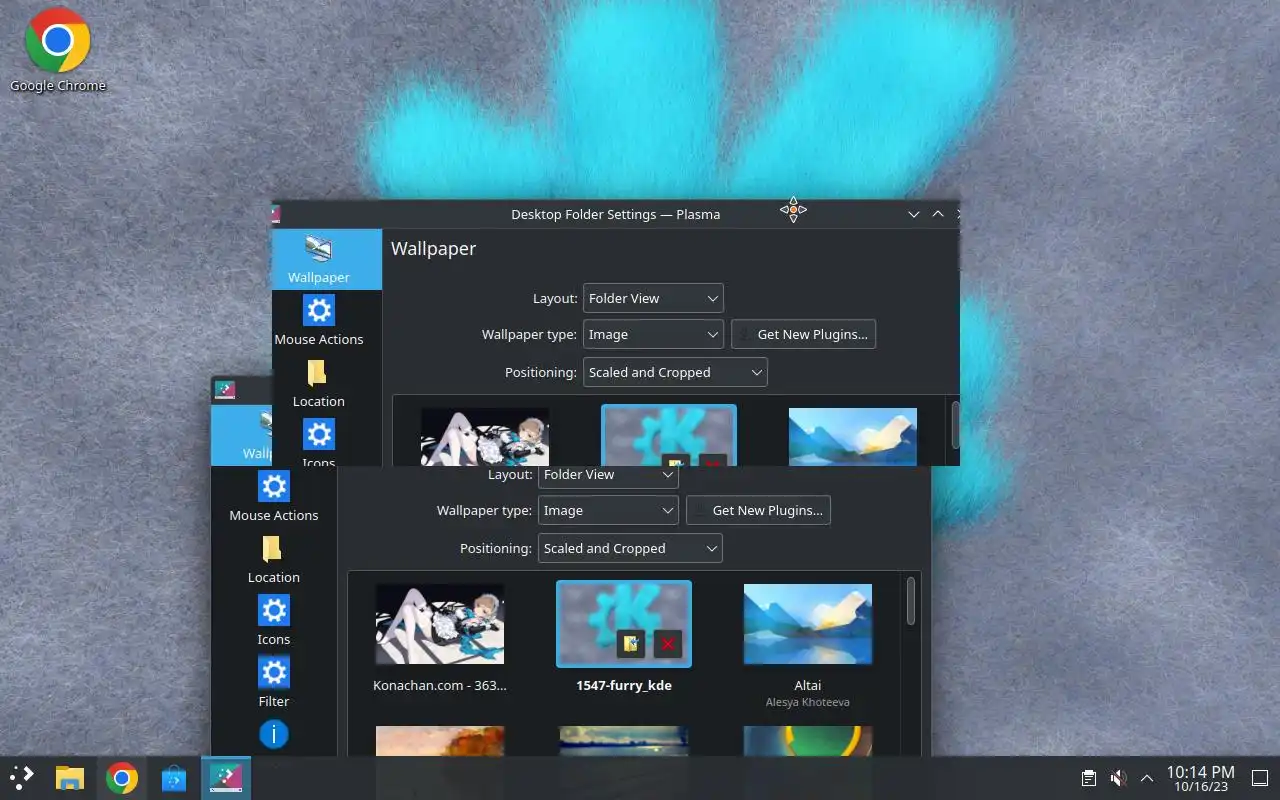This screenshot has height=800, width=1280.
Task: Open Positioning dropdown in titled Desktop Folder Settings window
Action: click(675, 372)
